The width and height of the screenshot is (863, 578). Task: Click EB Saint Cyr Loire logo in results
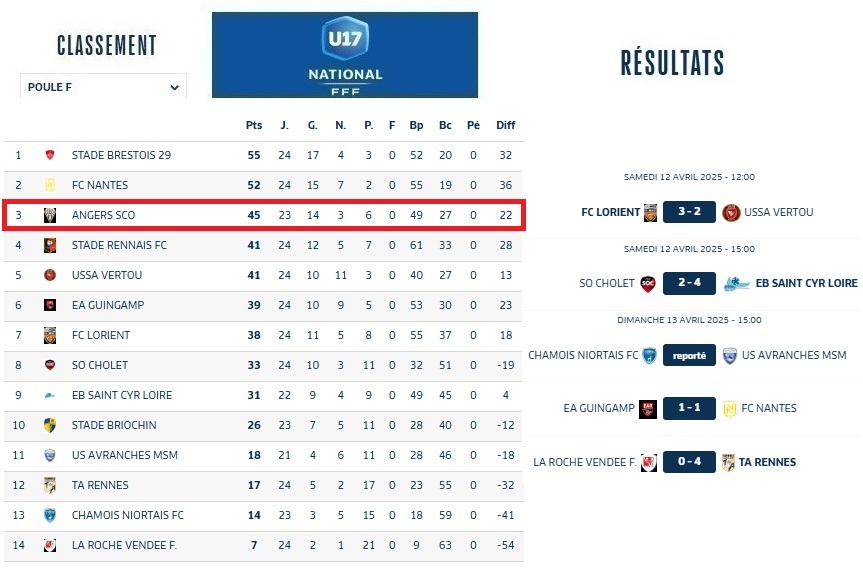click(737, 283)
